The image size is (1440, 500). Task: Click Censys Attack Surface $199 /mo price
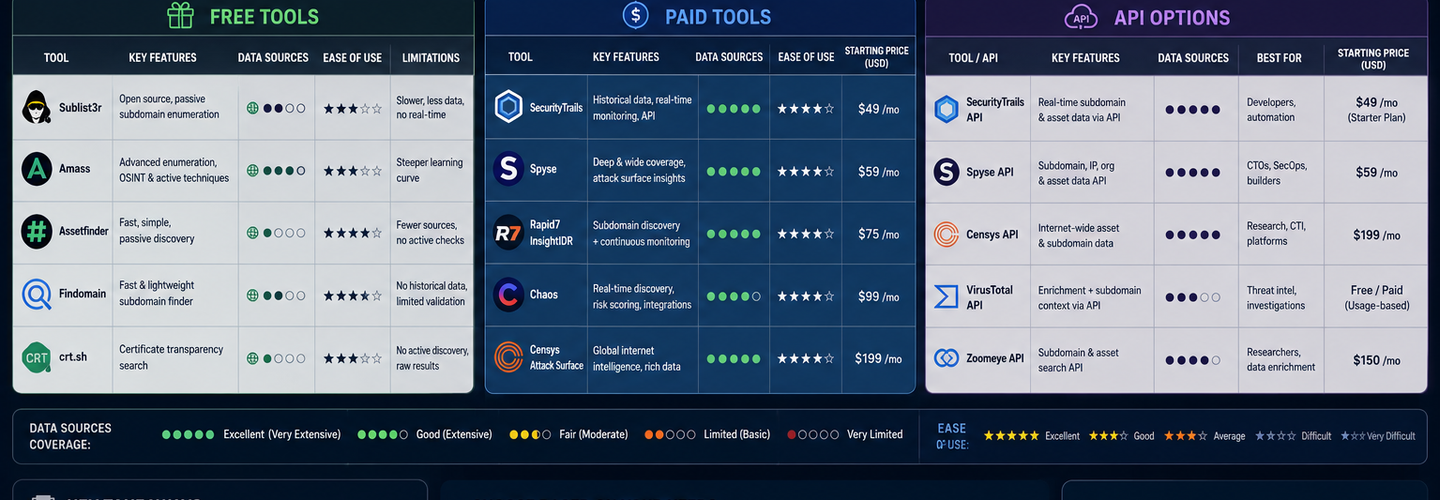point(878,358)
